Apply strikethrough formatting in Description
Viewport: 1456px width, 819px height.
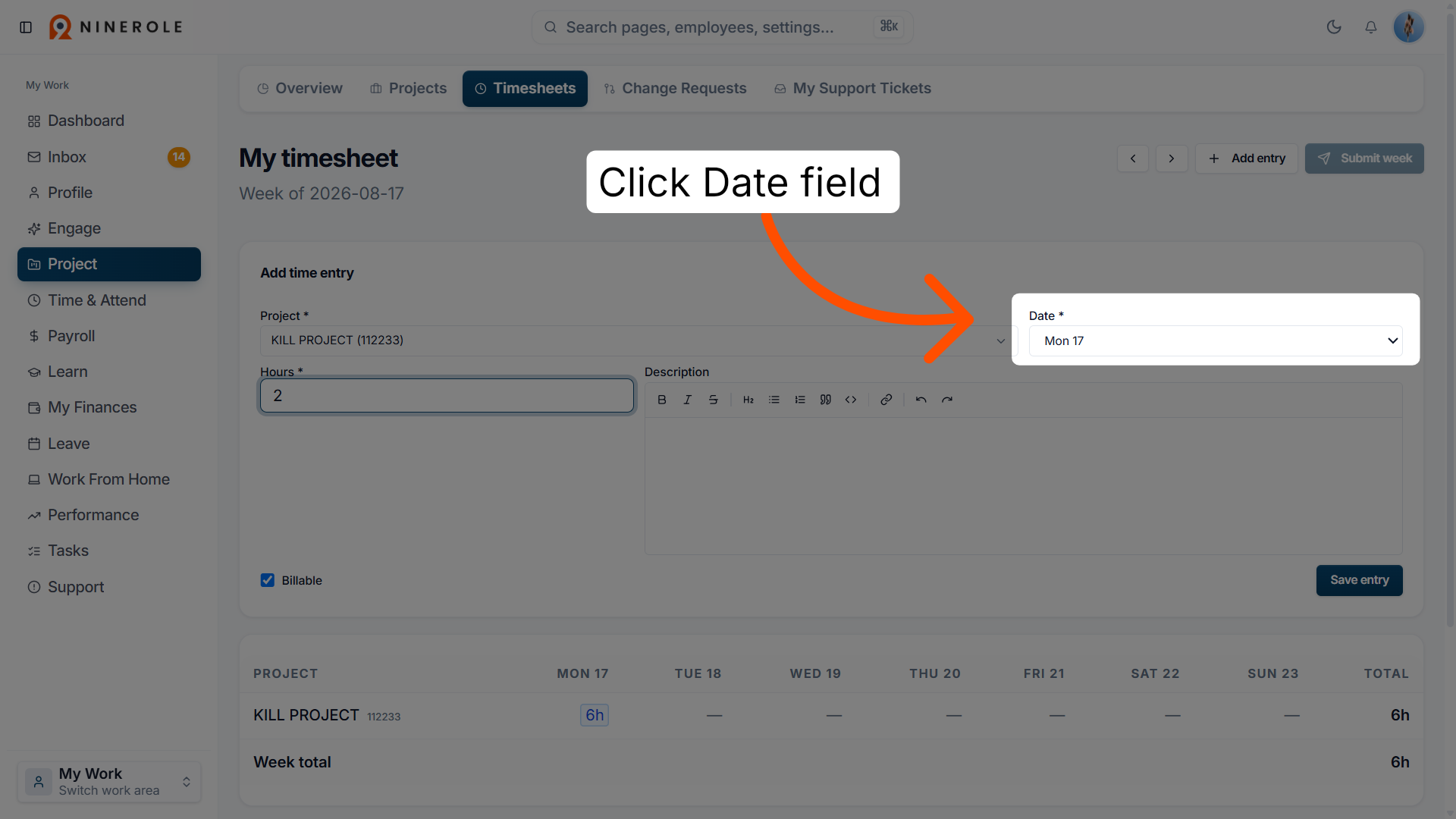coord(714,400)
